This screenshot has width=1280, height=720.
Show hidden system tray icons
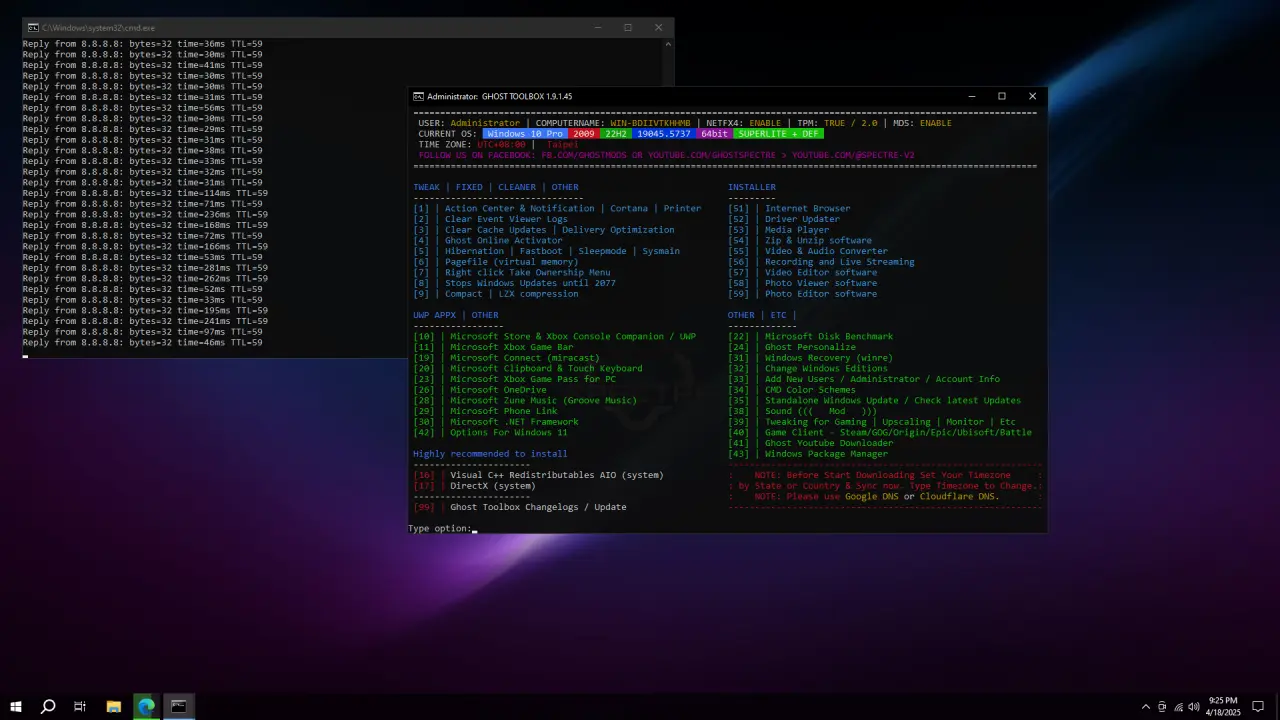(1145, 706)
